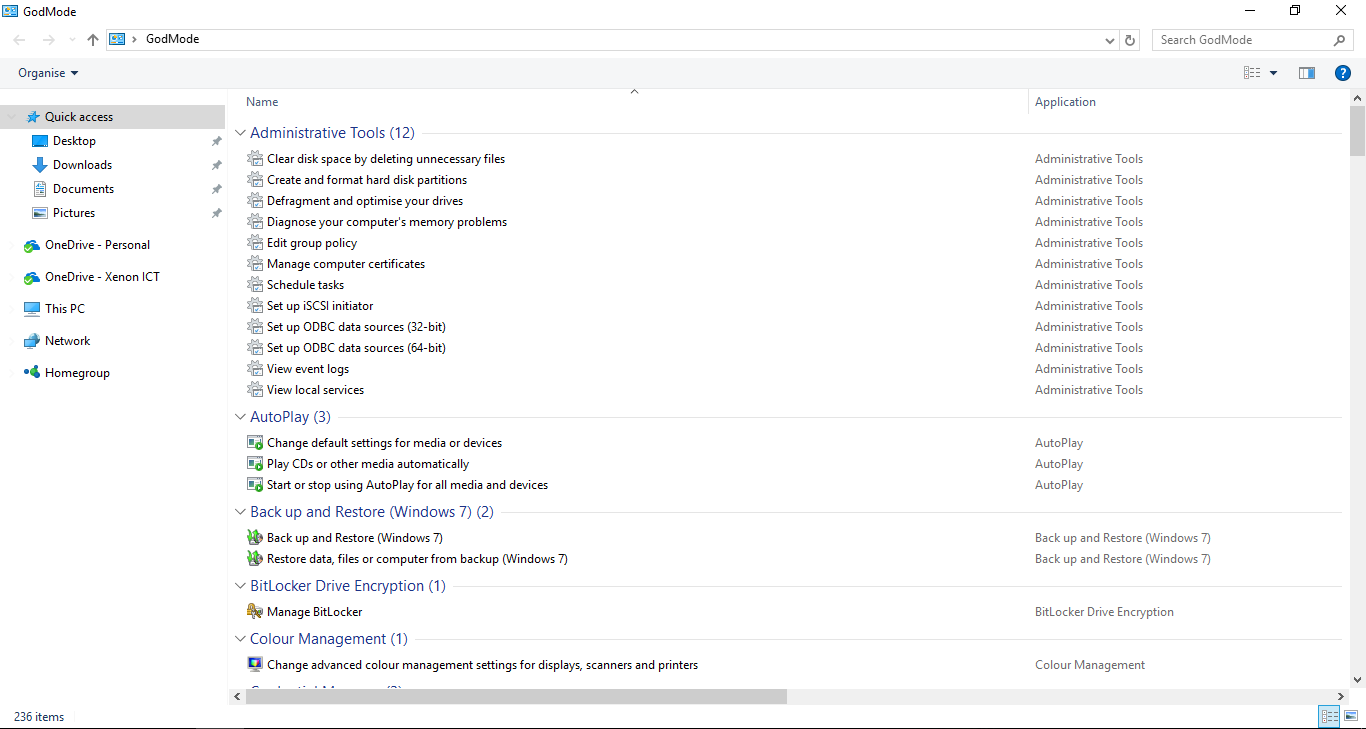1366x729 pixels.
Task: Open the Organise menu
Action: click(x=48, y=73)
